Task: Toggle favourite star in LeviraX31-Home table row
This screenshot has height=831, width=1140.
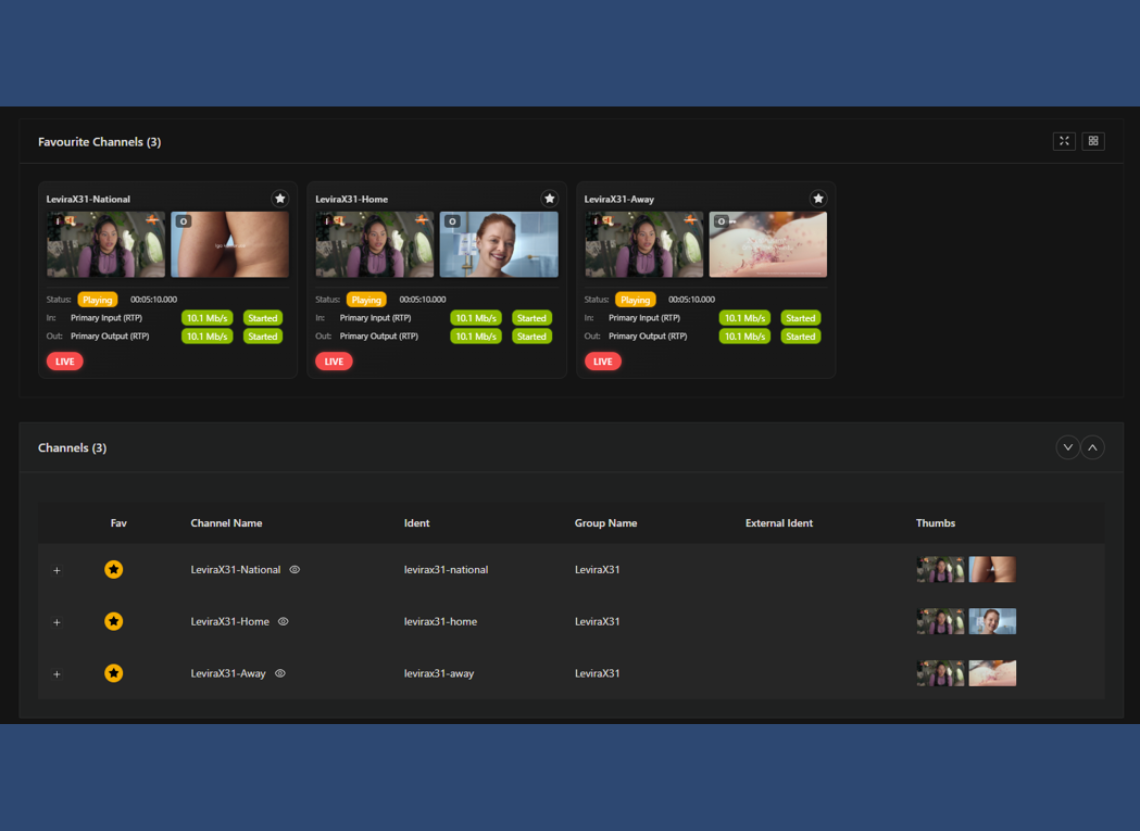Action: [114, 622]
